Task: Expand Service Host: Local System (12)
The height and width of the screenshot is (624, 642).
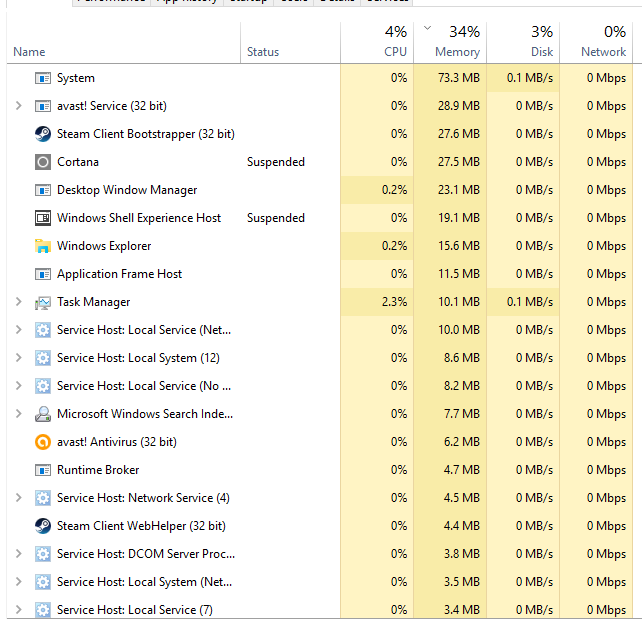Action: [x=18, y=358]
